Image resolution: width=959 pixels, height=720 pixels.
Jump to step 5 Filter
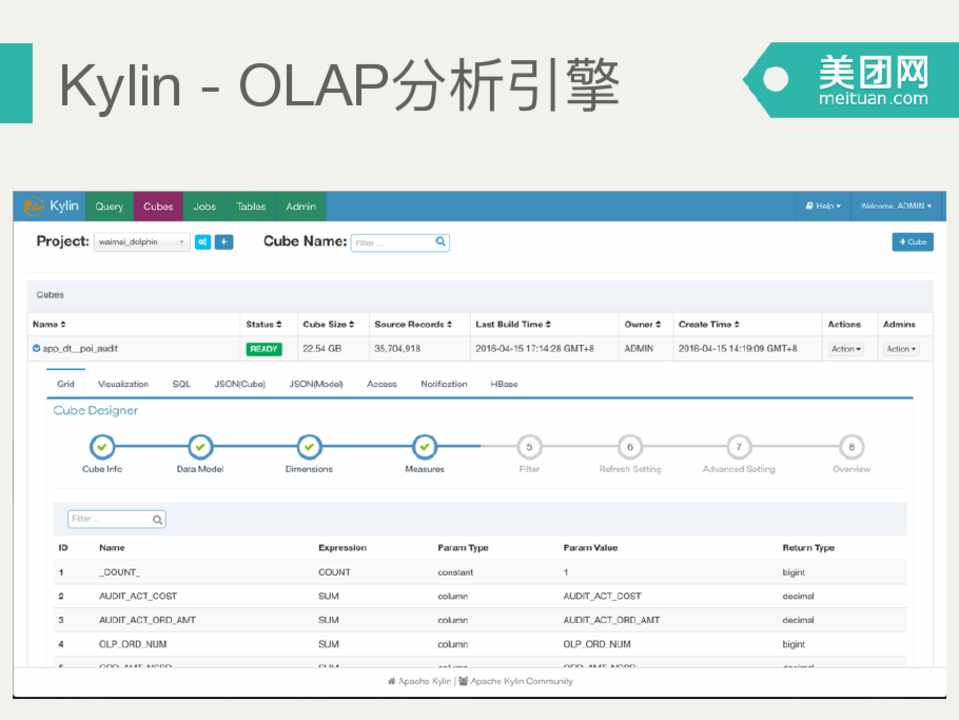coord(529,447)
